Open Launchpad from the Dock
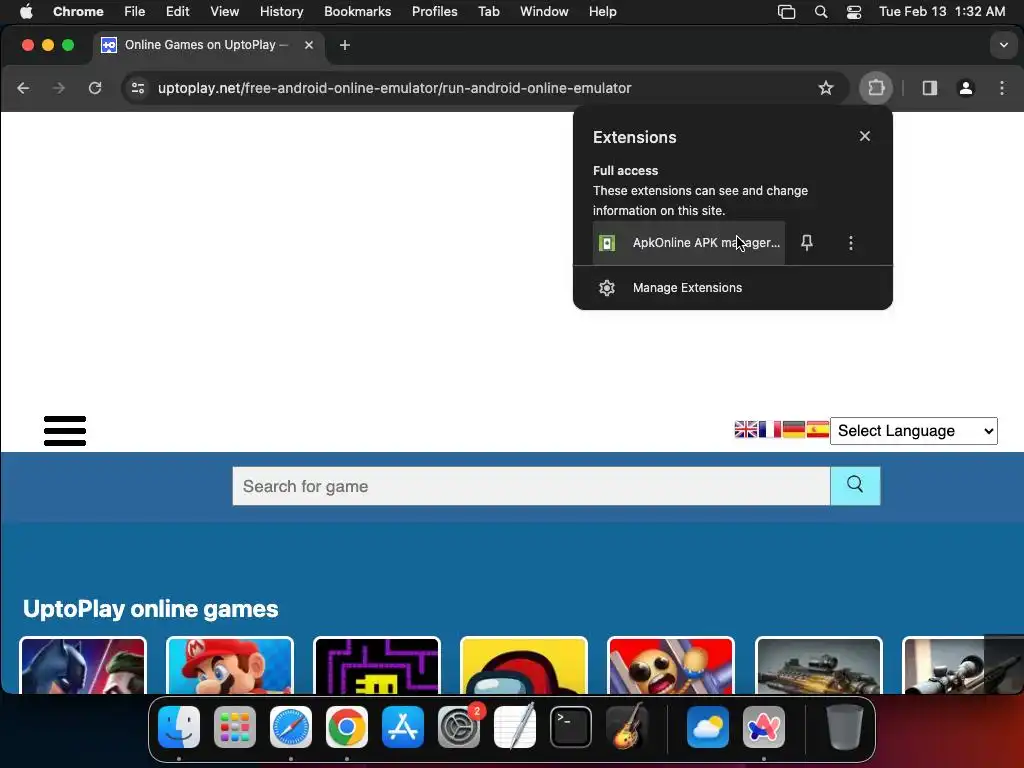The image size is (1024, 768). 234,727
